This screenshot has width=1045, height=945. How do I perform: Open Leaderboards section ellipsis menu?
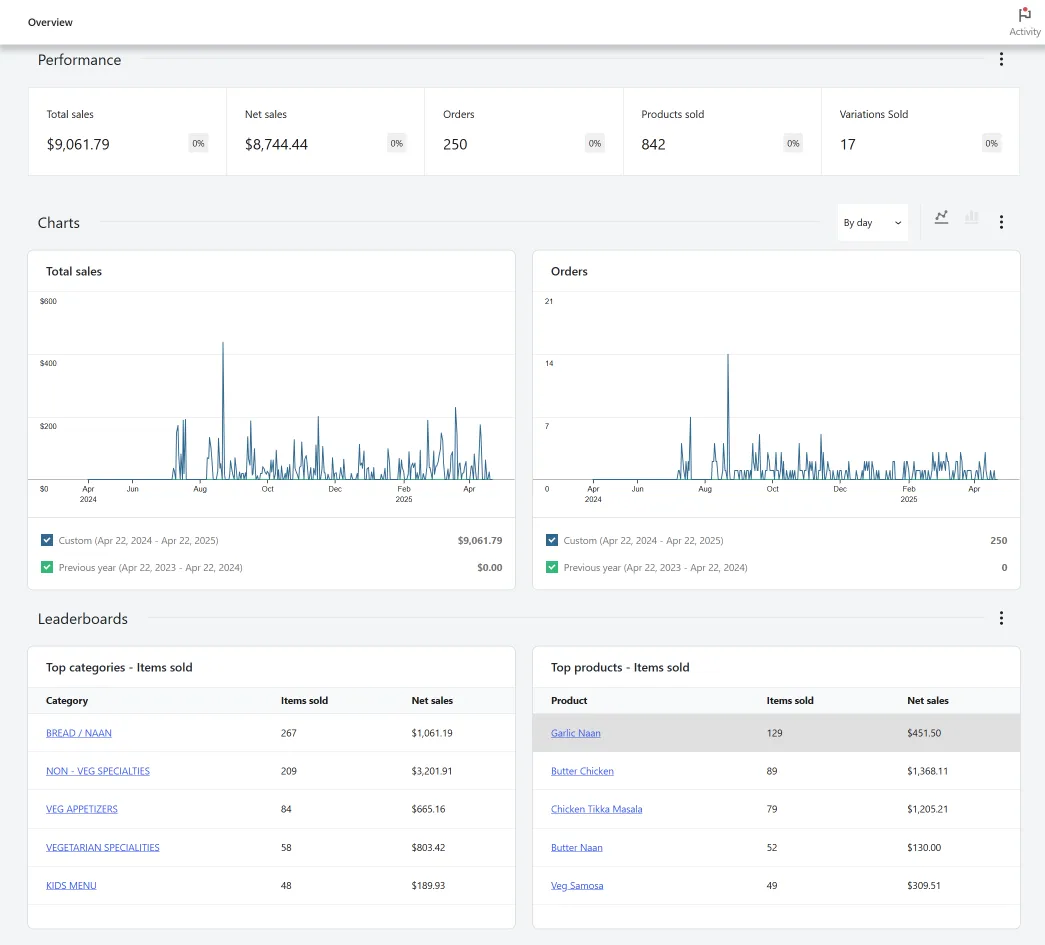pyautogui.click(x=1001, y=618)
